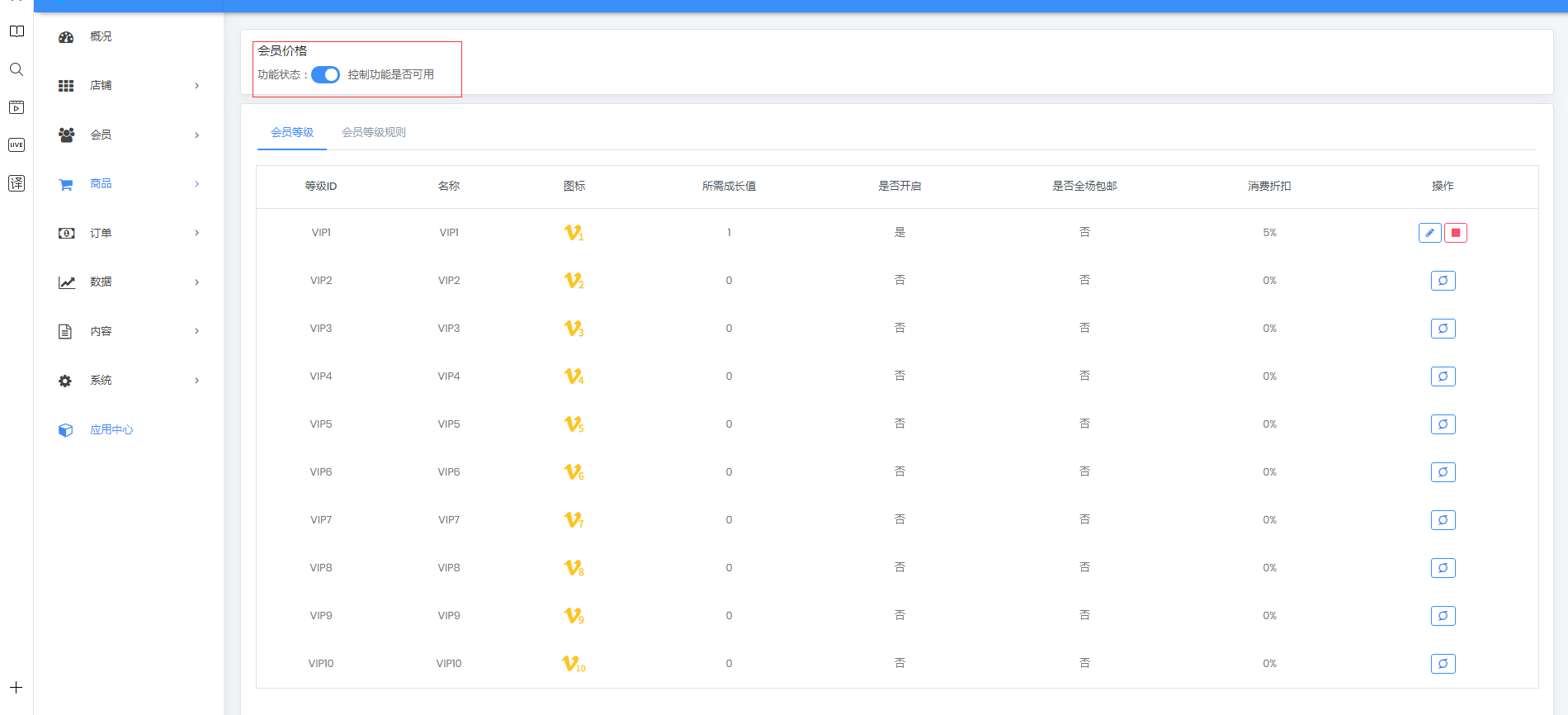Click the plus icon at bottom left

coord(17,687)
